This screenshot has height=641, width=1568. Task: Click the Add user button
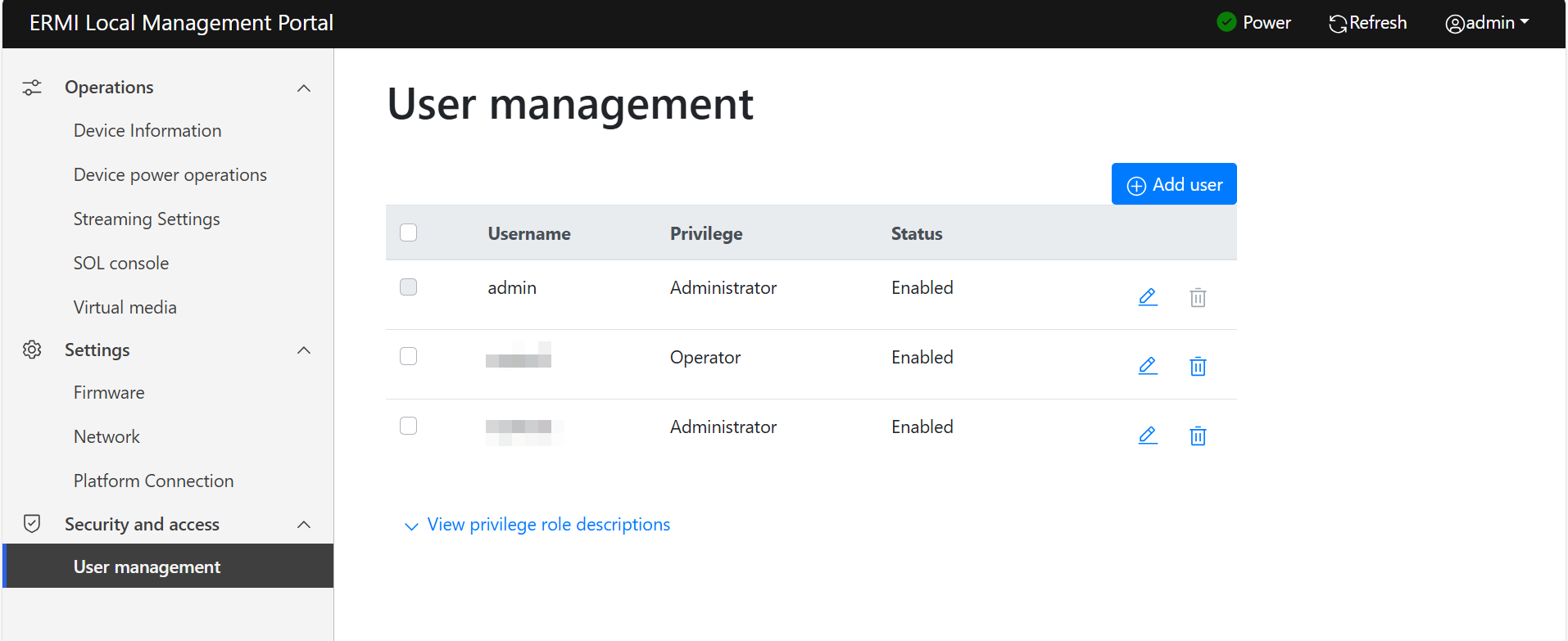[1173, 184]
